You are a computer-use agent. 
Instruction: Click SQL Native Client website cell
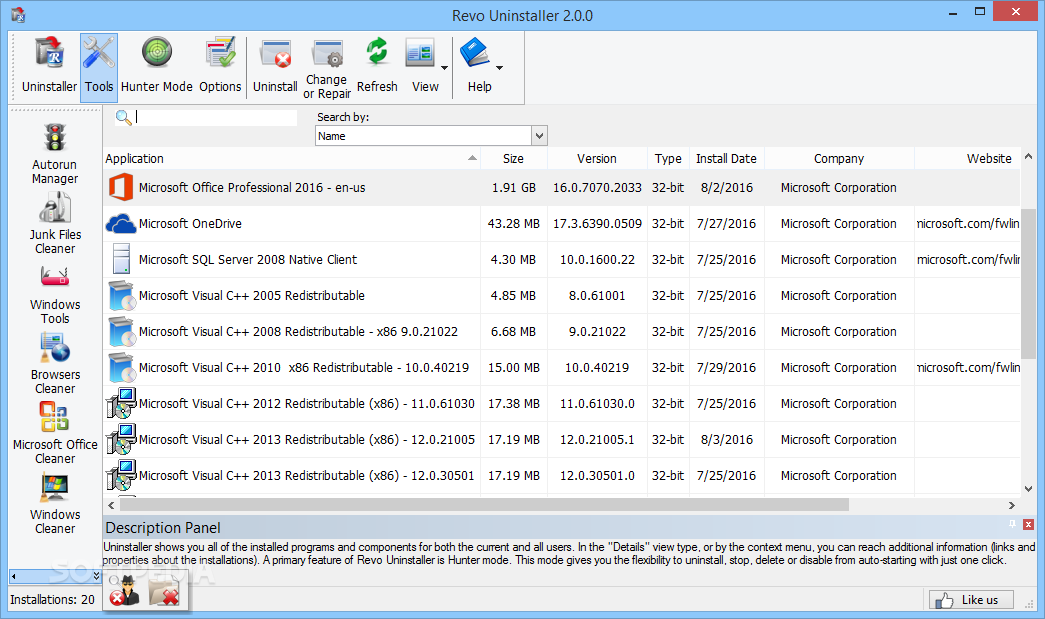[968, 260]
